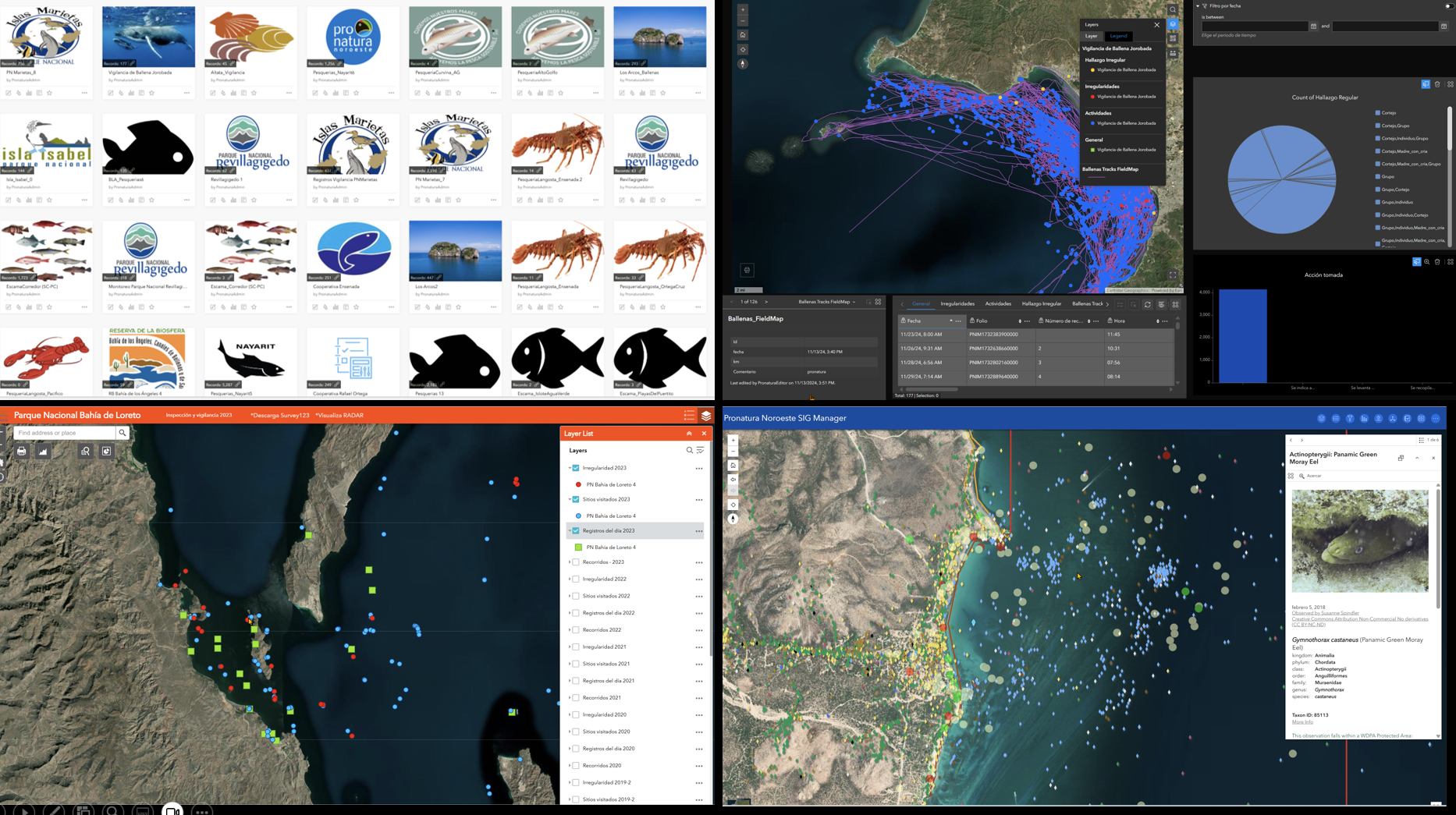Expand the Recorridos - 2023 layer
Image resolution: width=1456 pixels, height=815 pixels.
coord(570,562)
